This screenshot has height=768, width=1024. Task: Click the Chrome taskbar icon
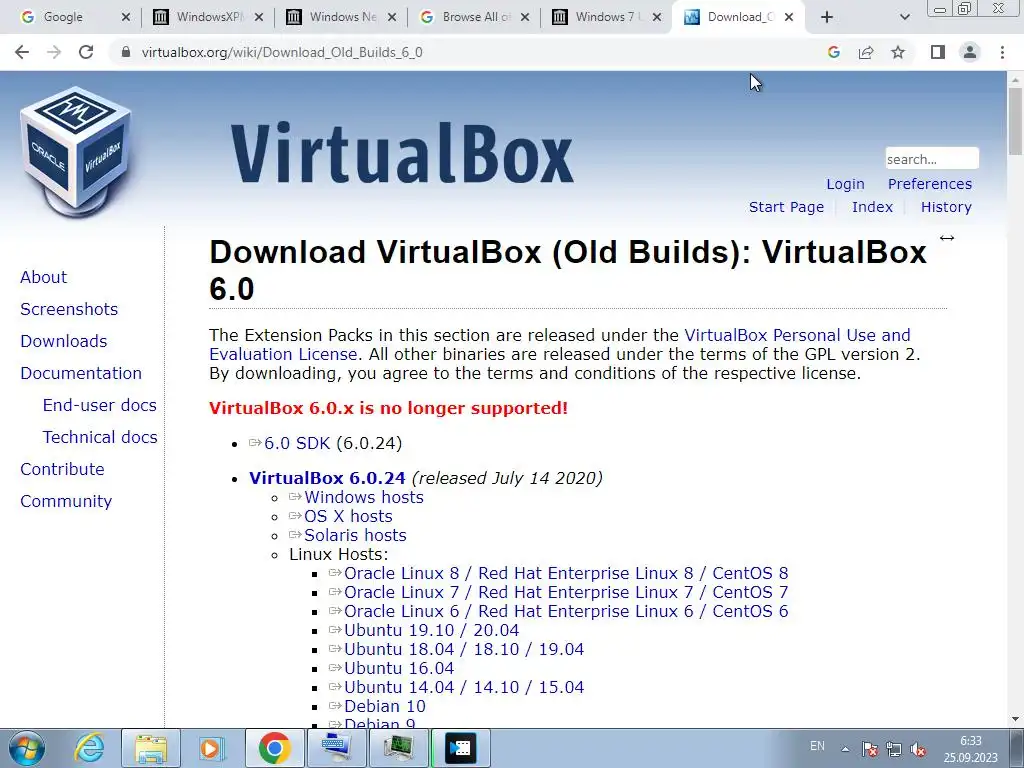(274, 748)
